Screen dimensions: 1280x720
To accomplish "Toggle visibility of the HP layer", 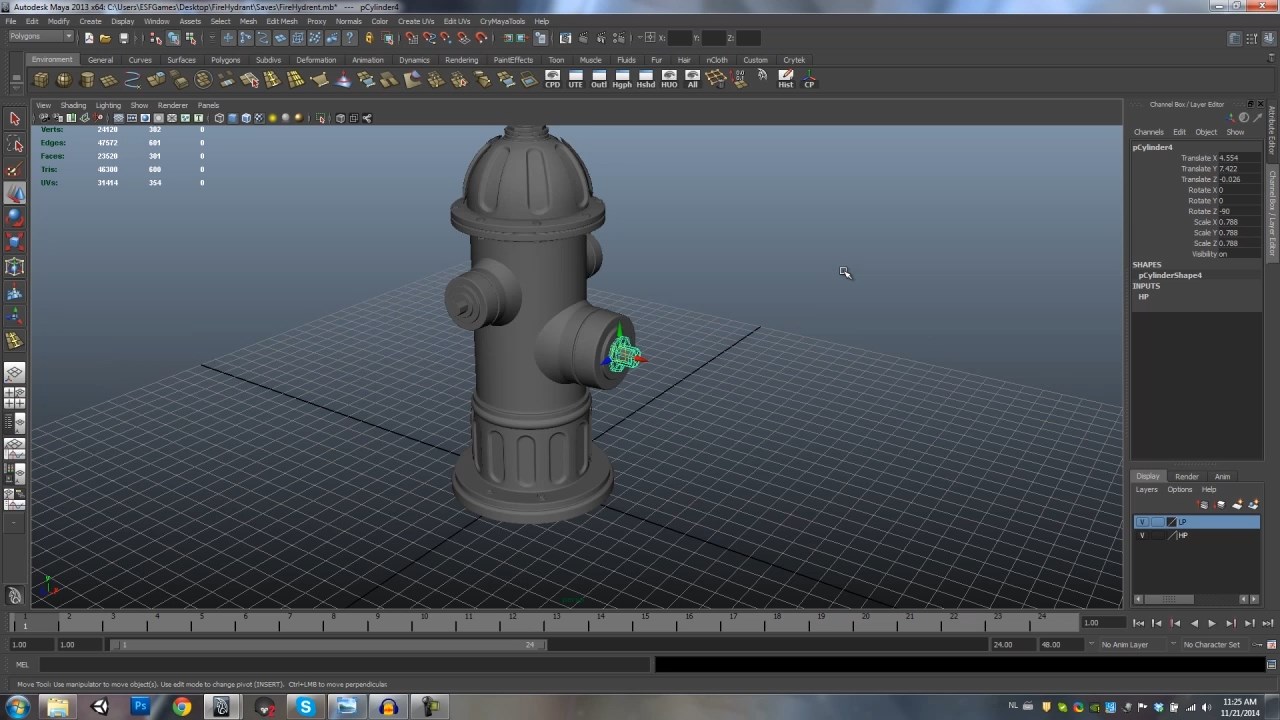I will point(1142,535).
